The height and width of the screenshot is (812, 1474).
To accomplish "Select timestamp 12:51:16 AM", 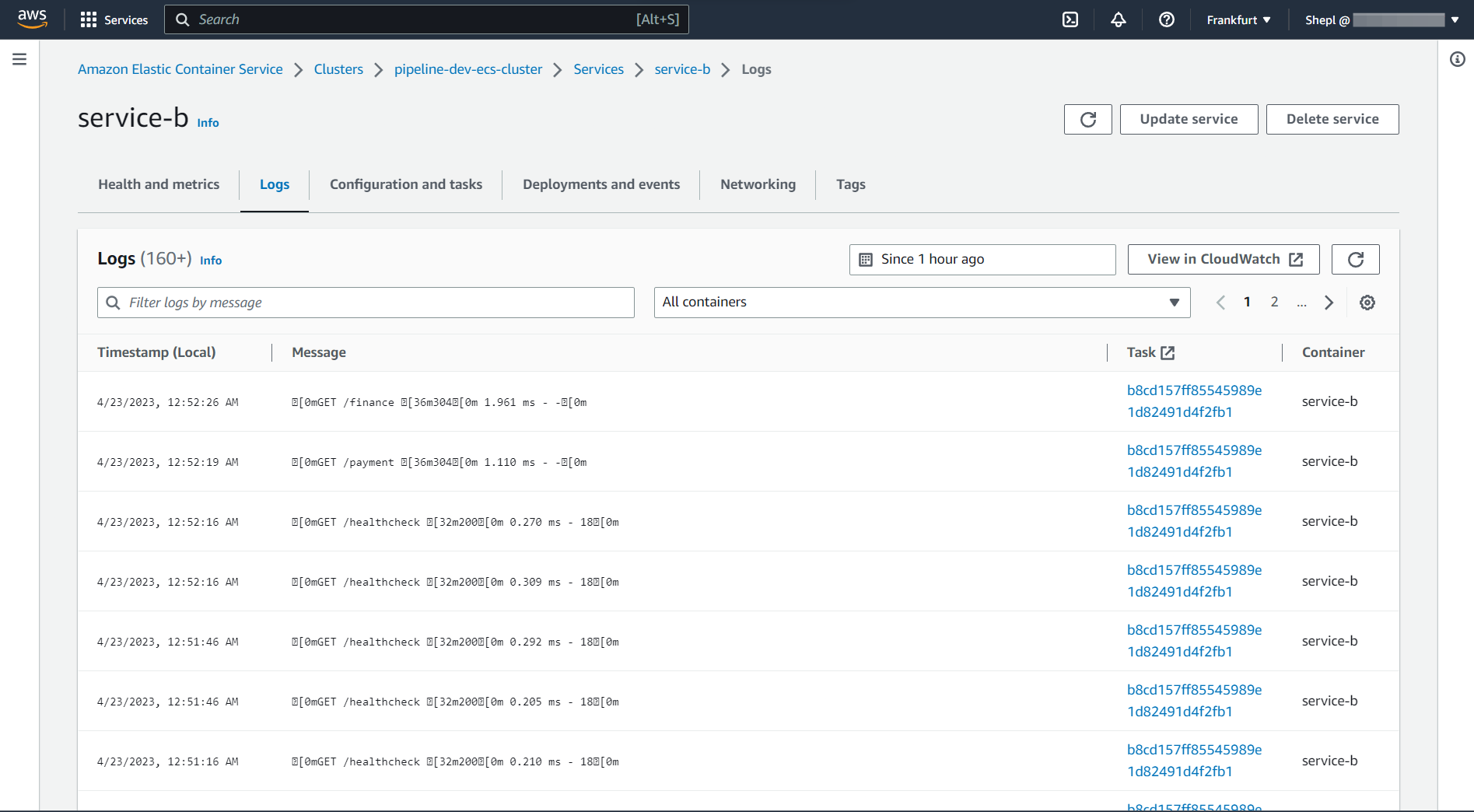I will coord(168,761).
